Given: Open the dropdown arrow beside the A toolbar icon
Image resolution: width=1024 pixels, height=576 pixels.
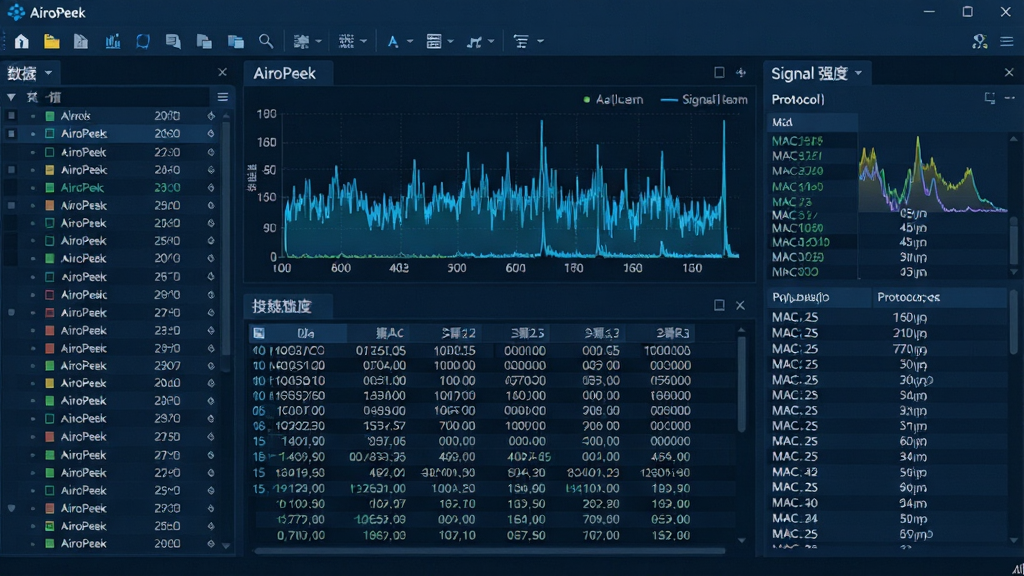Looking at the screenshot, I should [x=410, y=42].
